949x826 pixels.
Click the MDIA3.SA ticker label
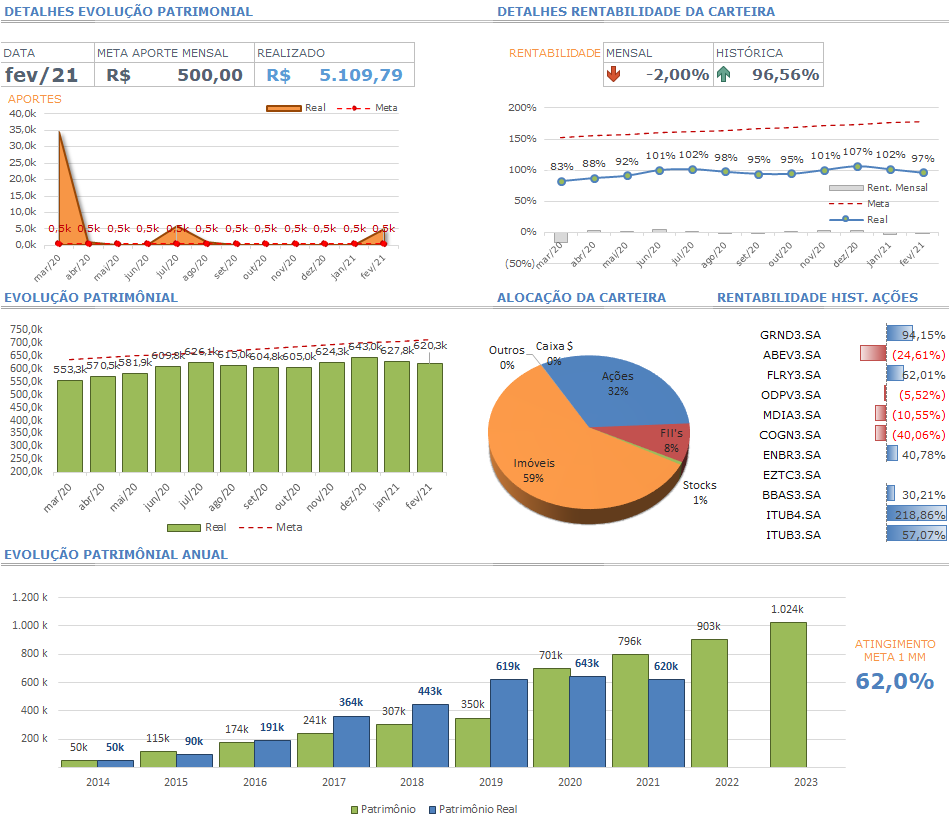(792, 415)
